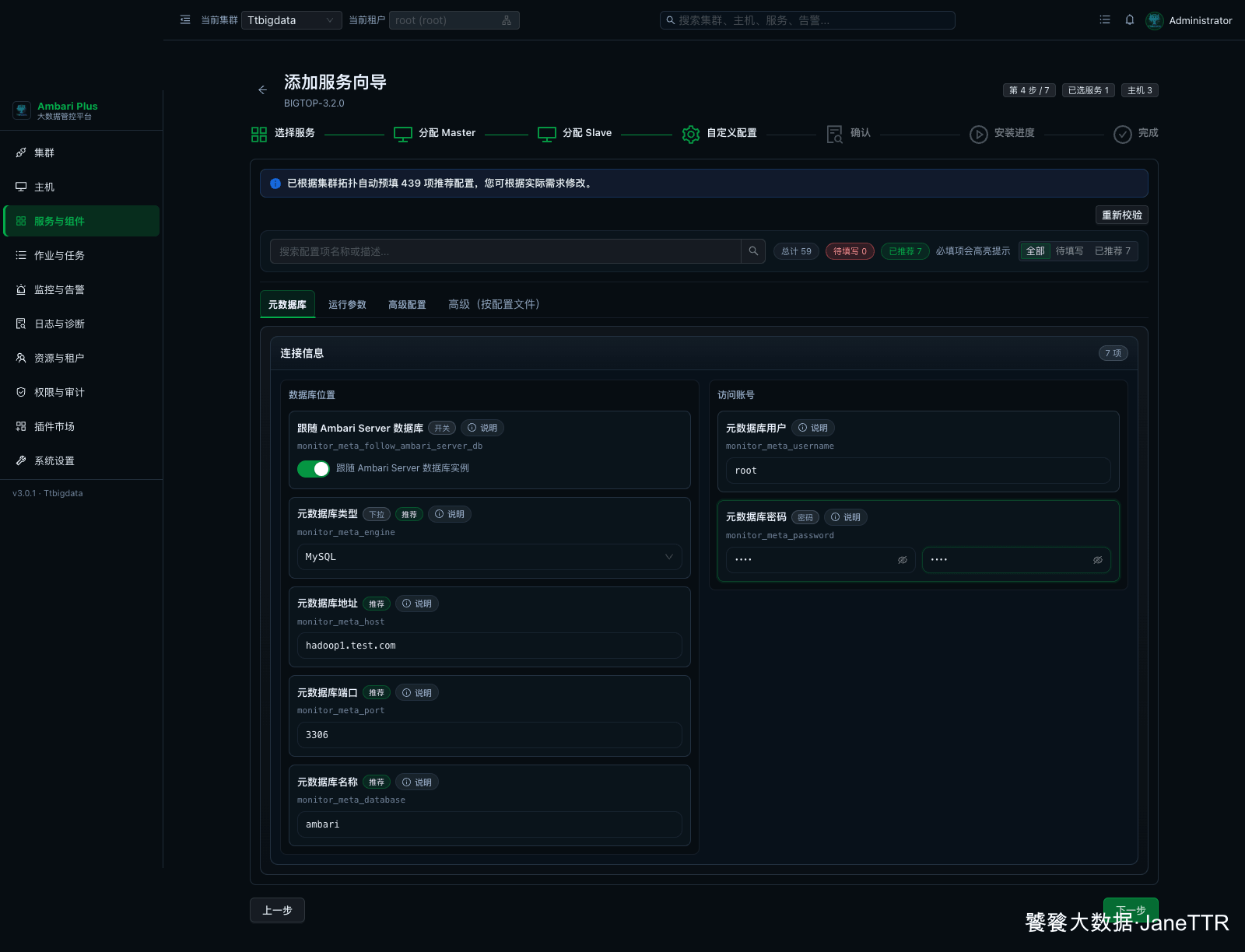Click the 作业与任务 sidebar icon
Viewport: 1245px width, 952px height.
21,255
